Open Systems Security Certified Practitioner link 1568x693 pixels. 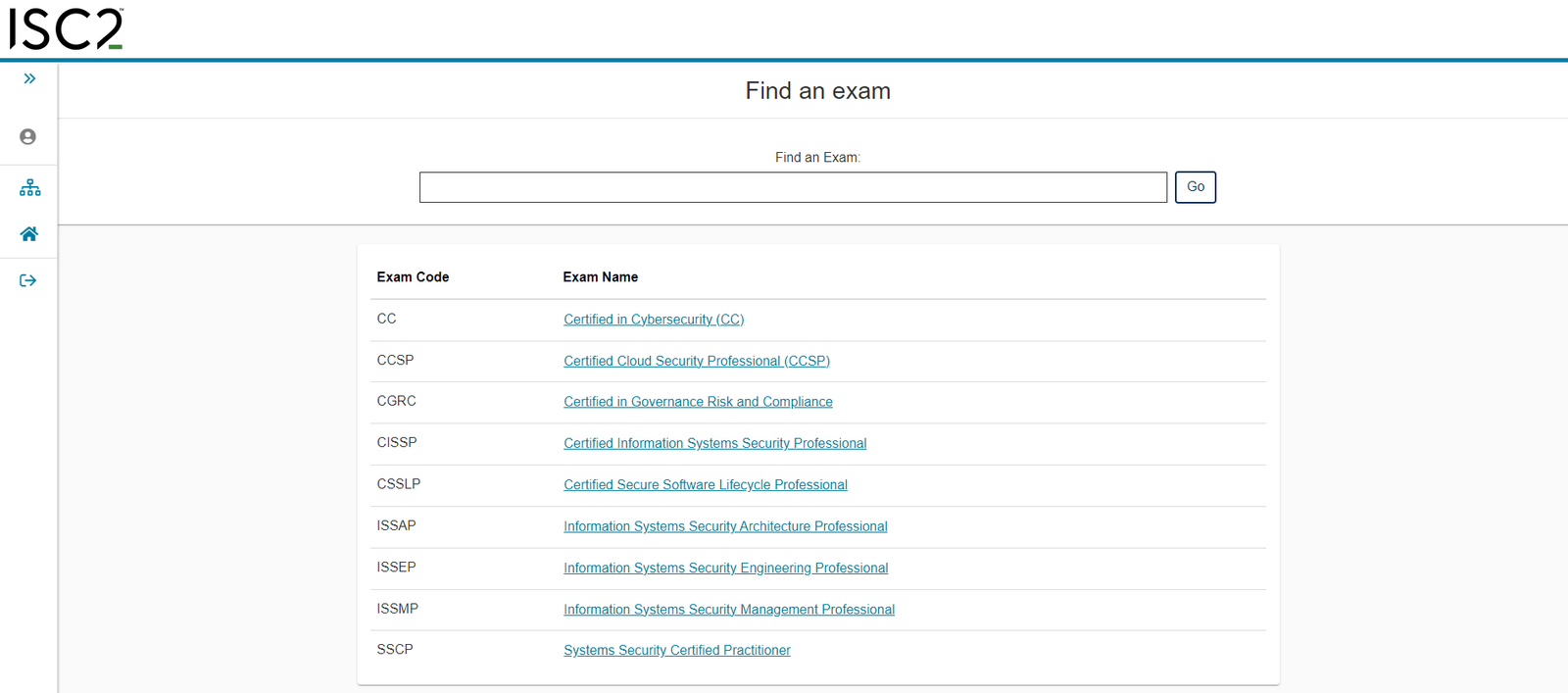(x=677, y=650)
